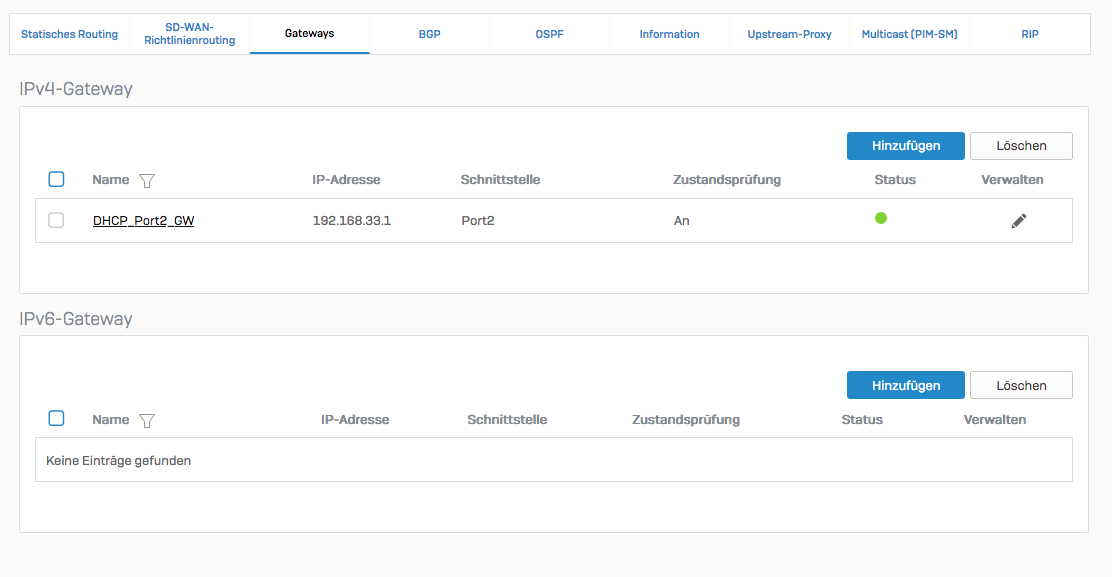Click the Name filter funnel in IPv6-Gateway
1112x577 pixels.
[x=147, y=420]
